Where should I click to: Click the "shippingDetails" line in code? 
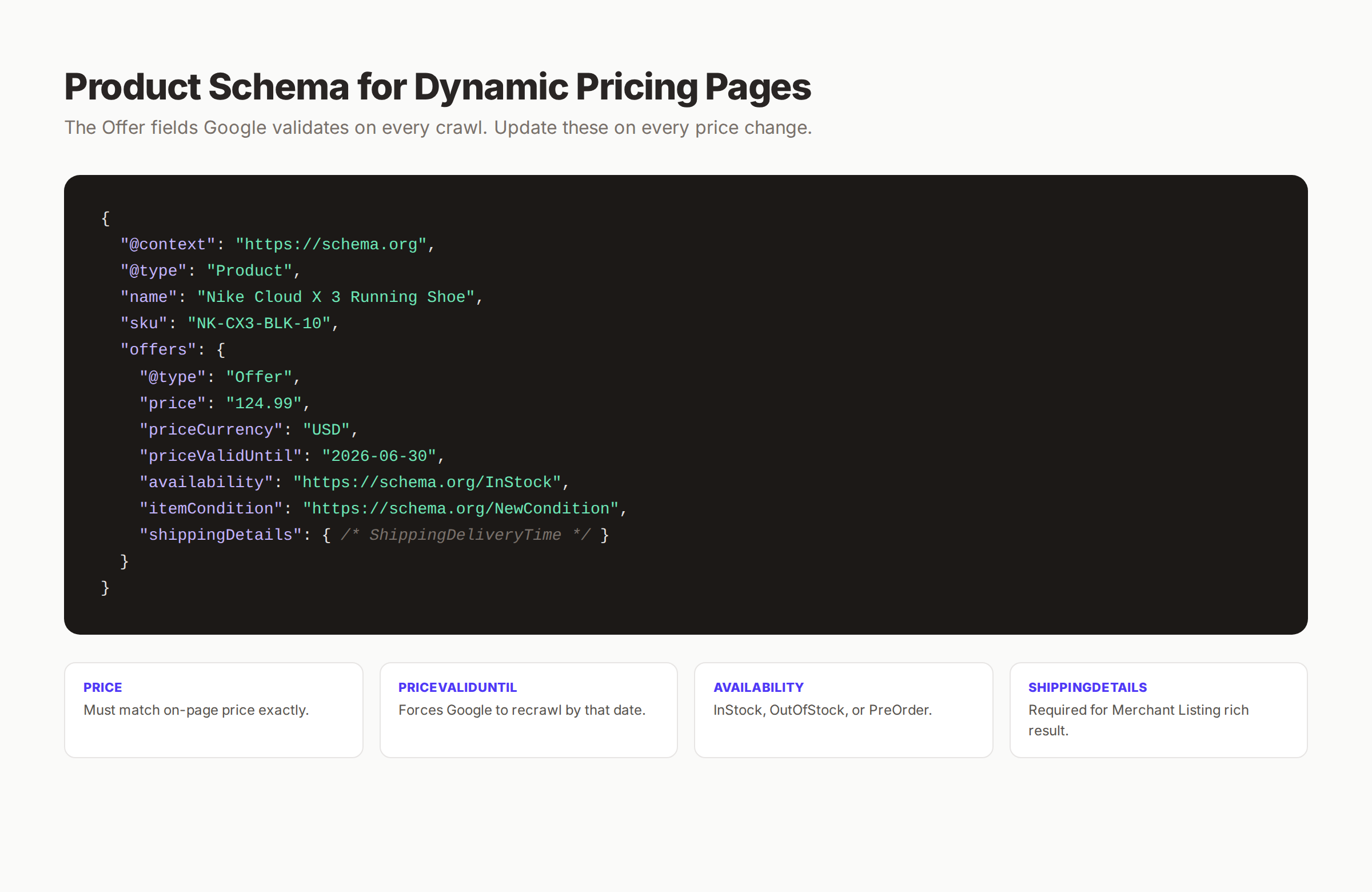pos(373,536)
